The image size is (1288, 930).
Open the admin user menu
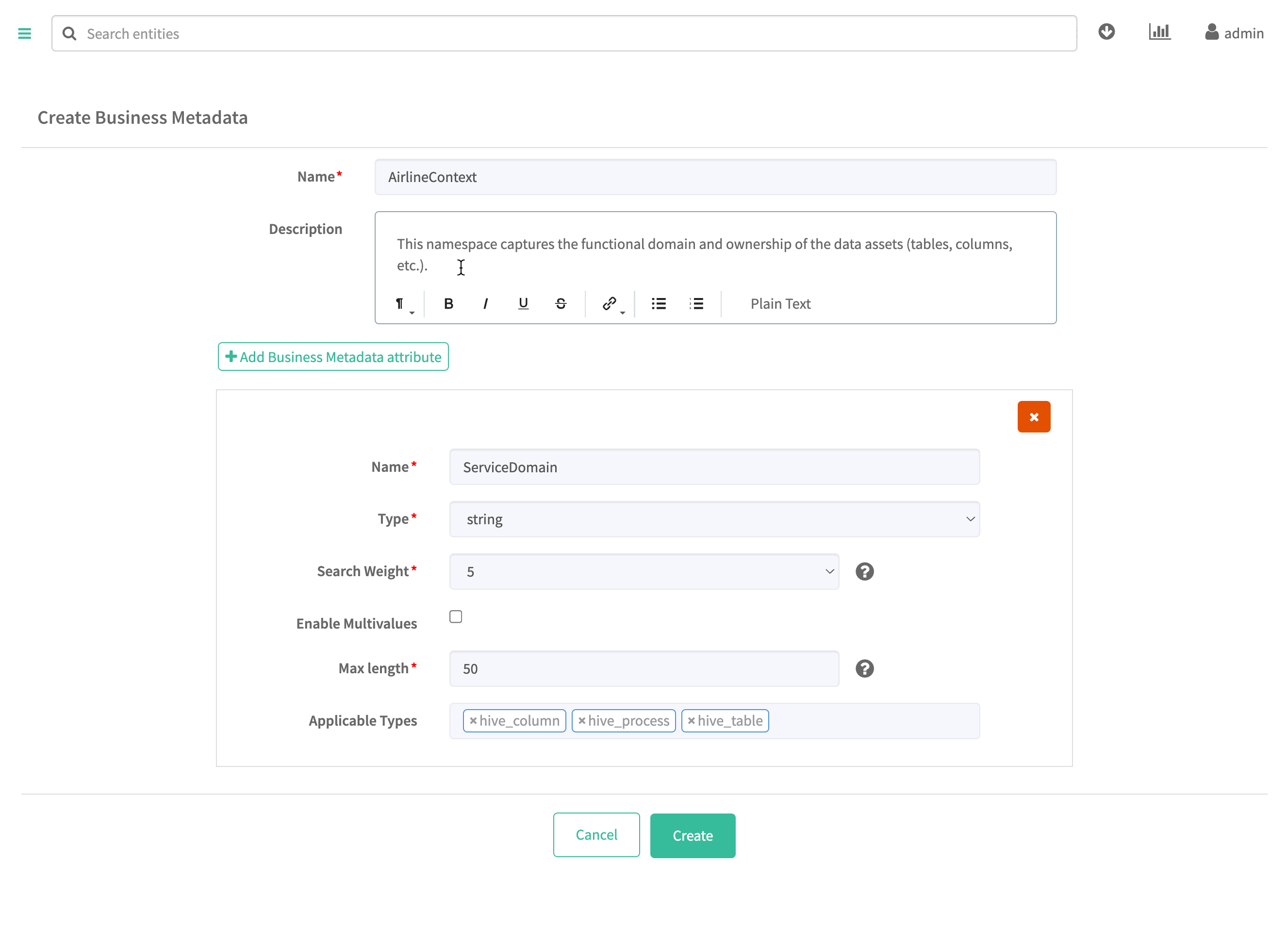click(1234, 33)
